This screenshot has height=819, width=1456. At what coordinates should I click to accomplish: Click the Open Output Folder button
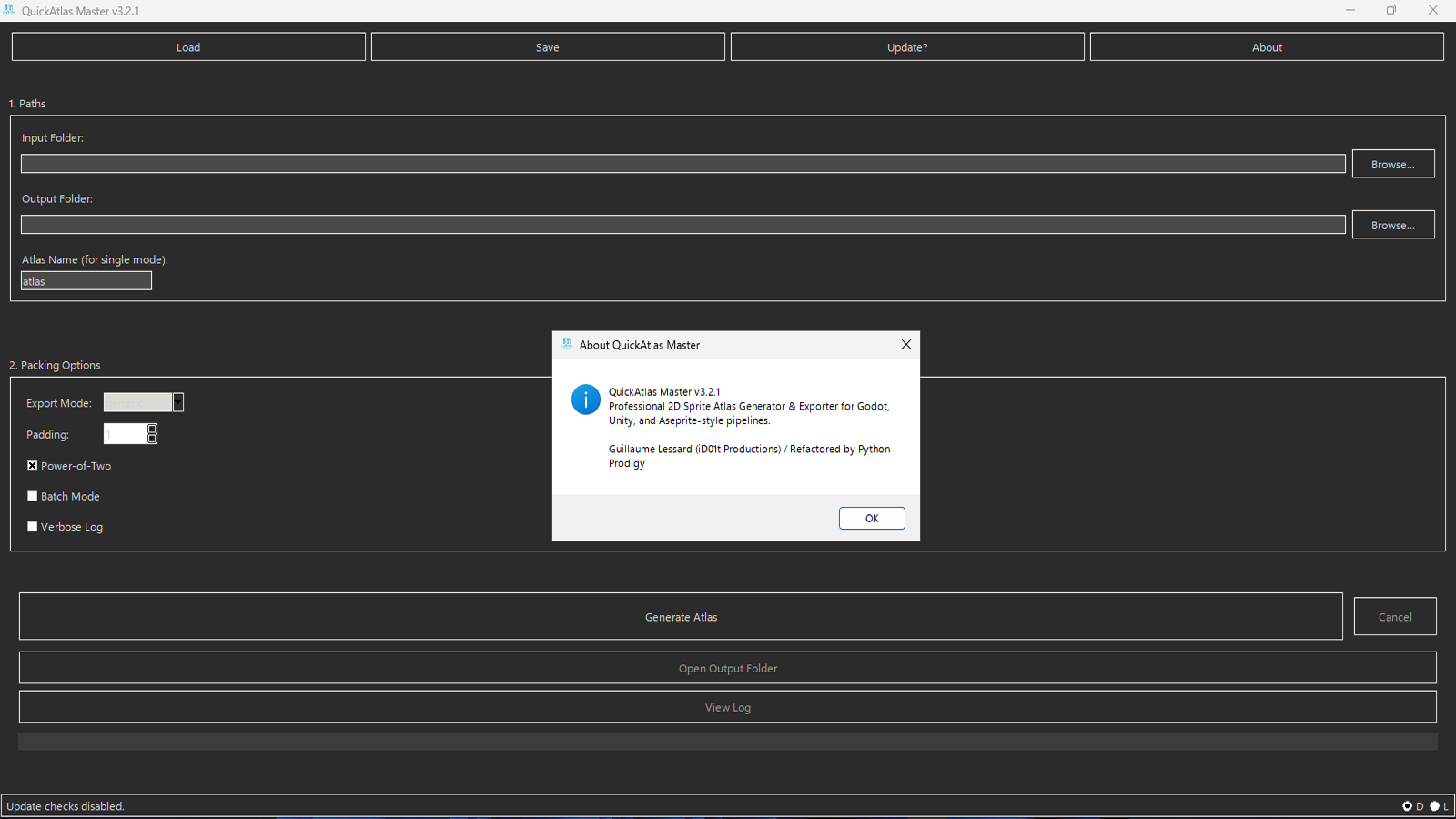[728, 668]
